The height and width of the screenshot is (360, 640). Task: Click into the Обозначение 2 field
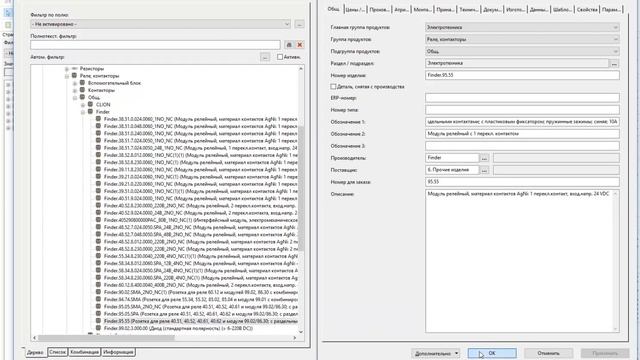tap(522, 134)
